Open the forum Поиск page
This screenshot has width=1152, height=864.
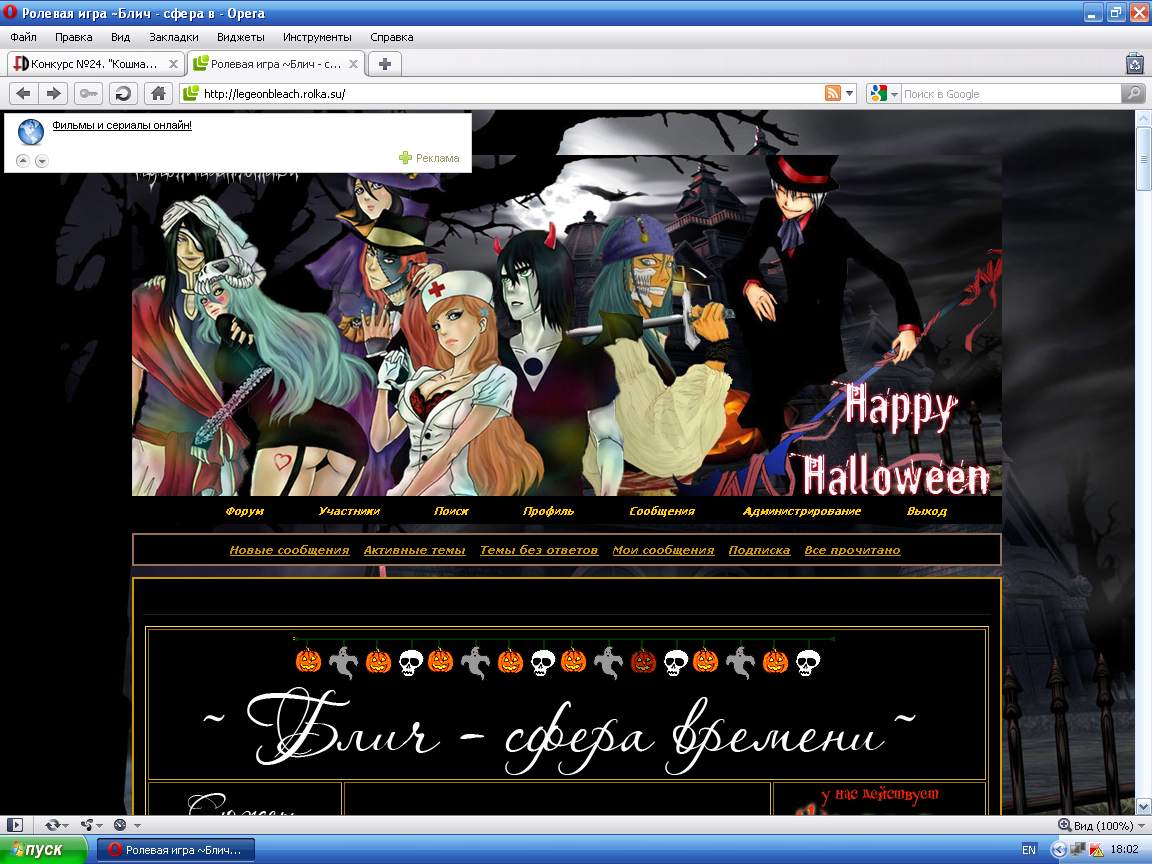point(451,511)
